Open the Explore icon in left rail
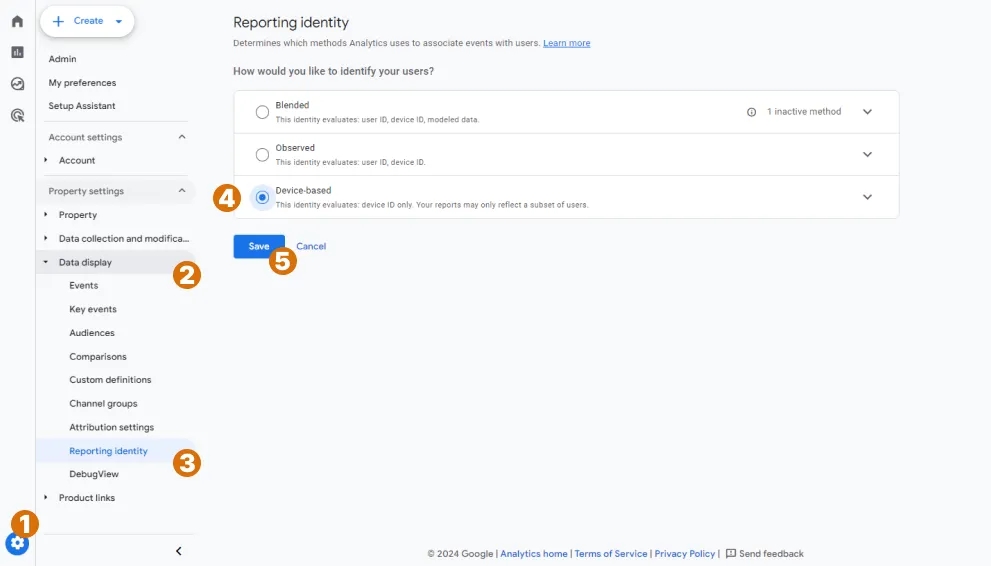 [18, 83]
